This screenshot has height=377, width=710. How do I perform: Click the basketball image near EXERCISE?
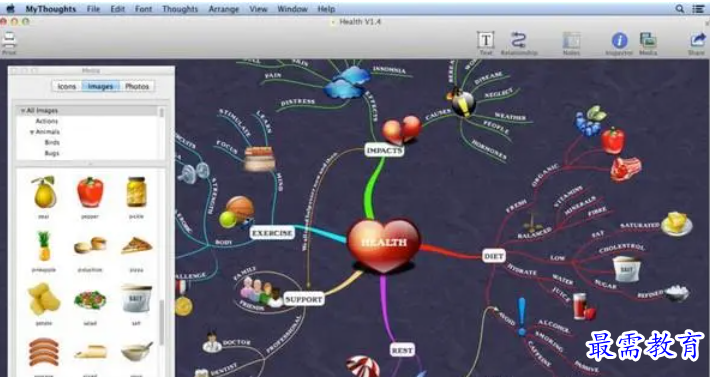(240, 208)
